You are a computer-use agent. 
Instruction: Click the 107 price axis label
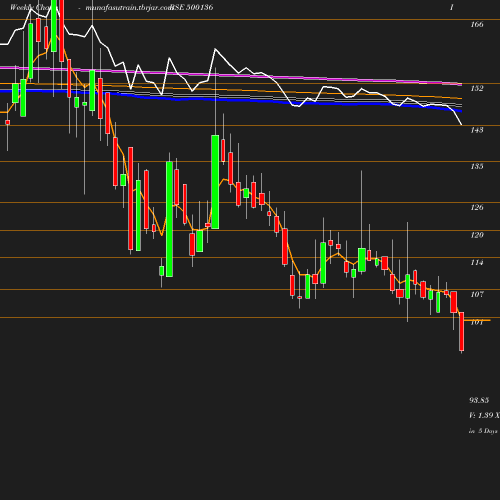tap(477, 294)
